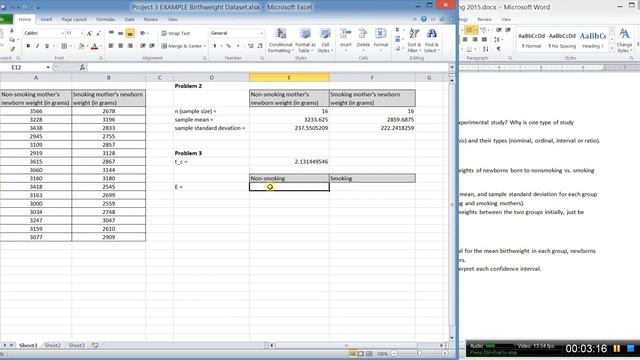This screenshot has width=640, height=360.
Task: Switch to Sheet3 worksheet tab
Action: pyautogui.click(x=76, y=345)
